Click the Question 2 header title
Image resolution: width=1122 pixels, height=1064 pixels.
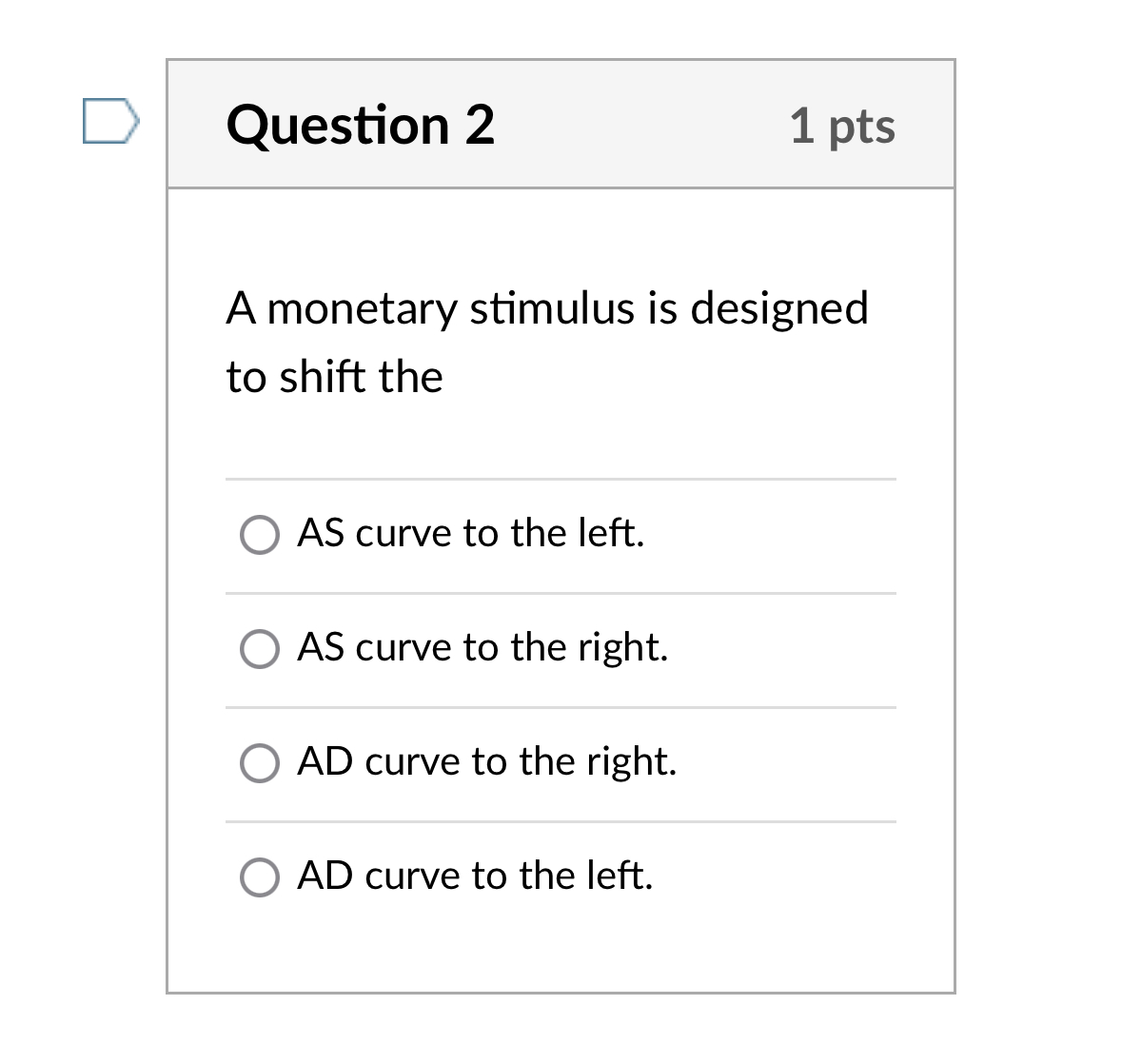pyautogui.click(x=362, y=125)
